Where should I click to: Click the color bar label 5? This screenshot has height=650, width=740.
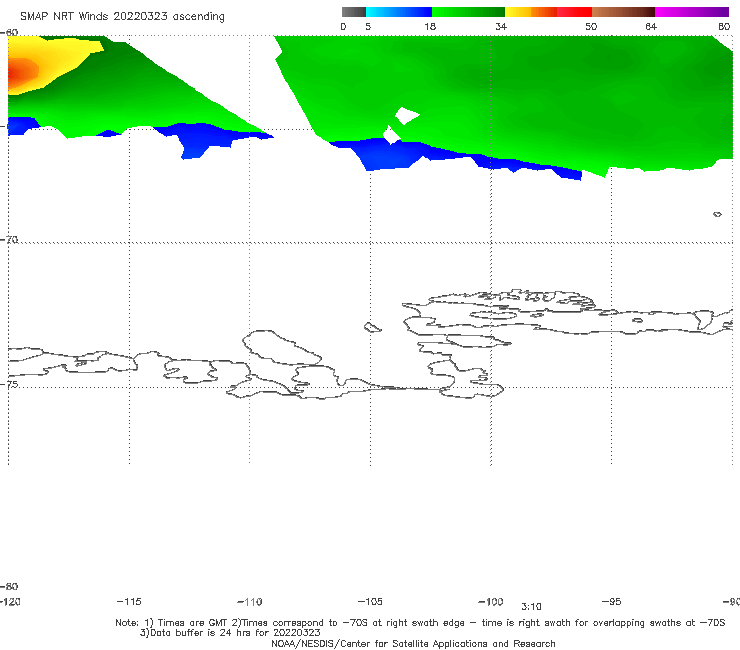(368, 26)
